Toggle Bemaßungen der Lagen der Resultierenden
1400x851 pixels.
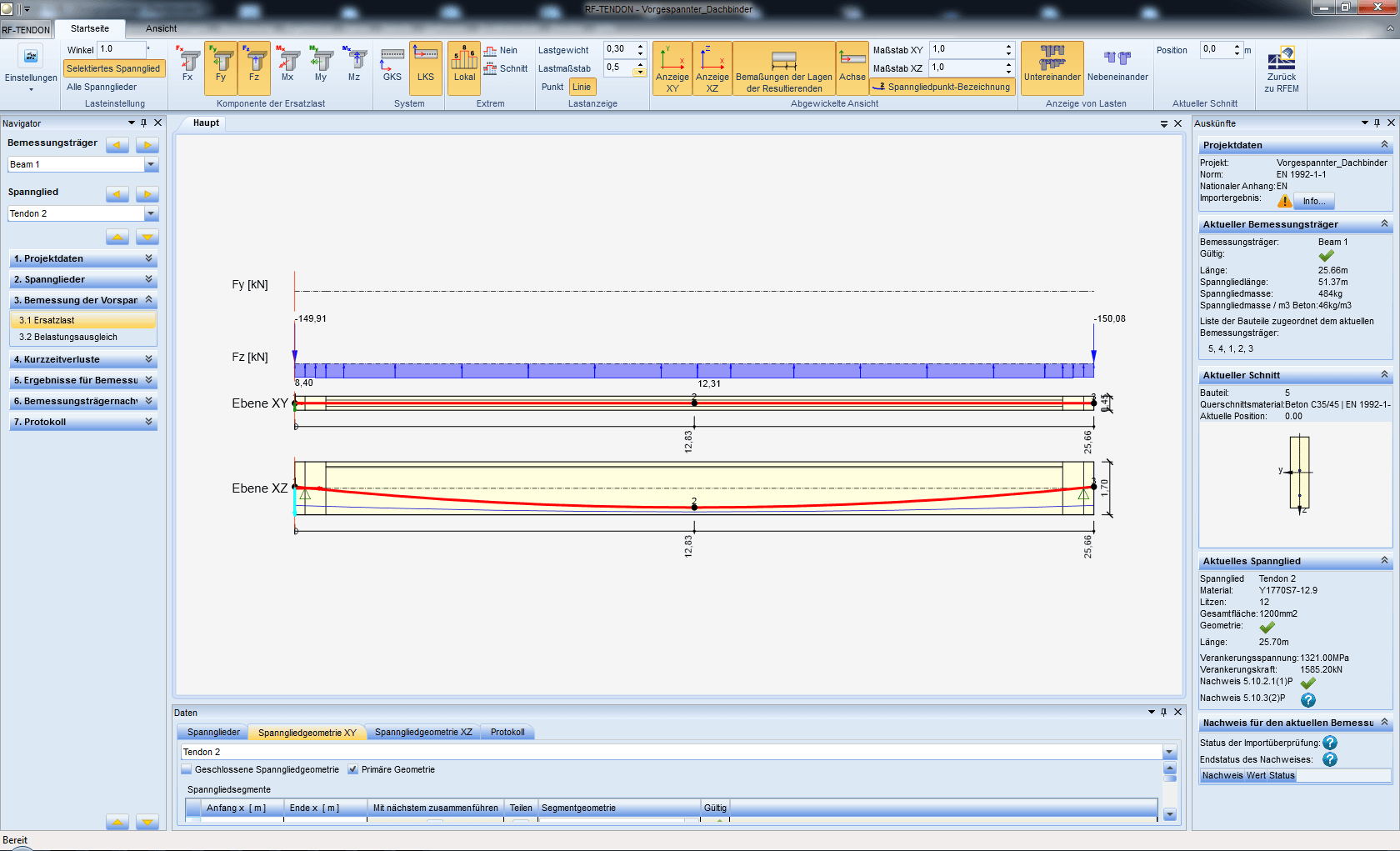784,68
